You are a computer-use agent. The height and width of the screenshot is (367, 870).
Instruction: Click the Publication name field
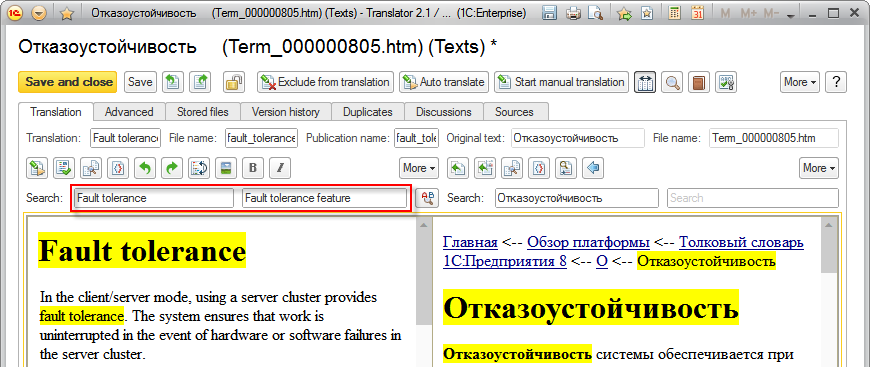416,138
